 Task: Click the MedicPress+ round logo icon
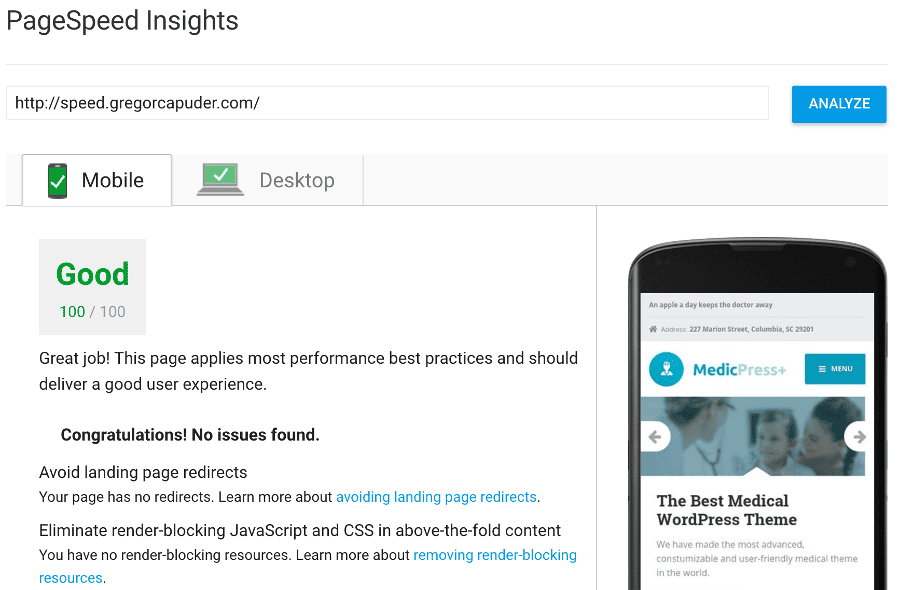point(666,369)
